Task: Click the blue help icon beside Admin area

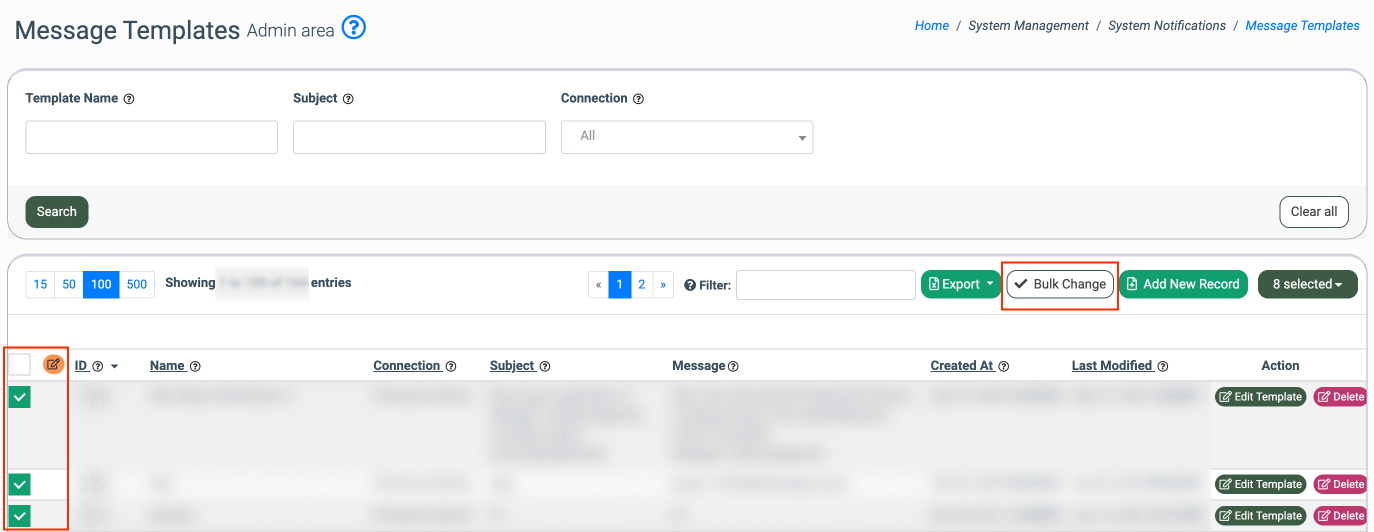Action: pyautogui.click(x=354, y=28)
